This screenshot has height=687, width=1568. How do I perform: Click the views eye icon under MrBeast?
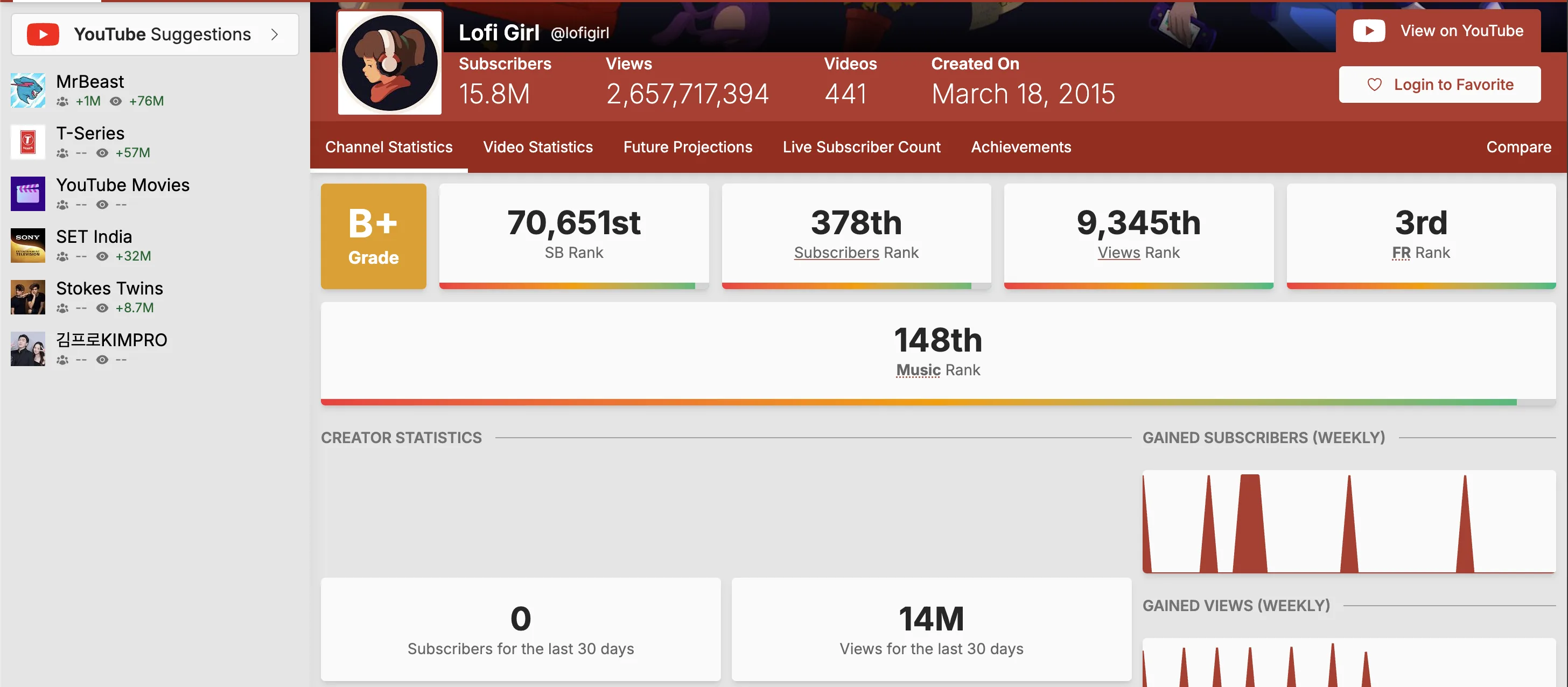click(116, 102)
